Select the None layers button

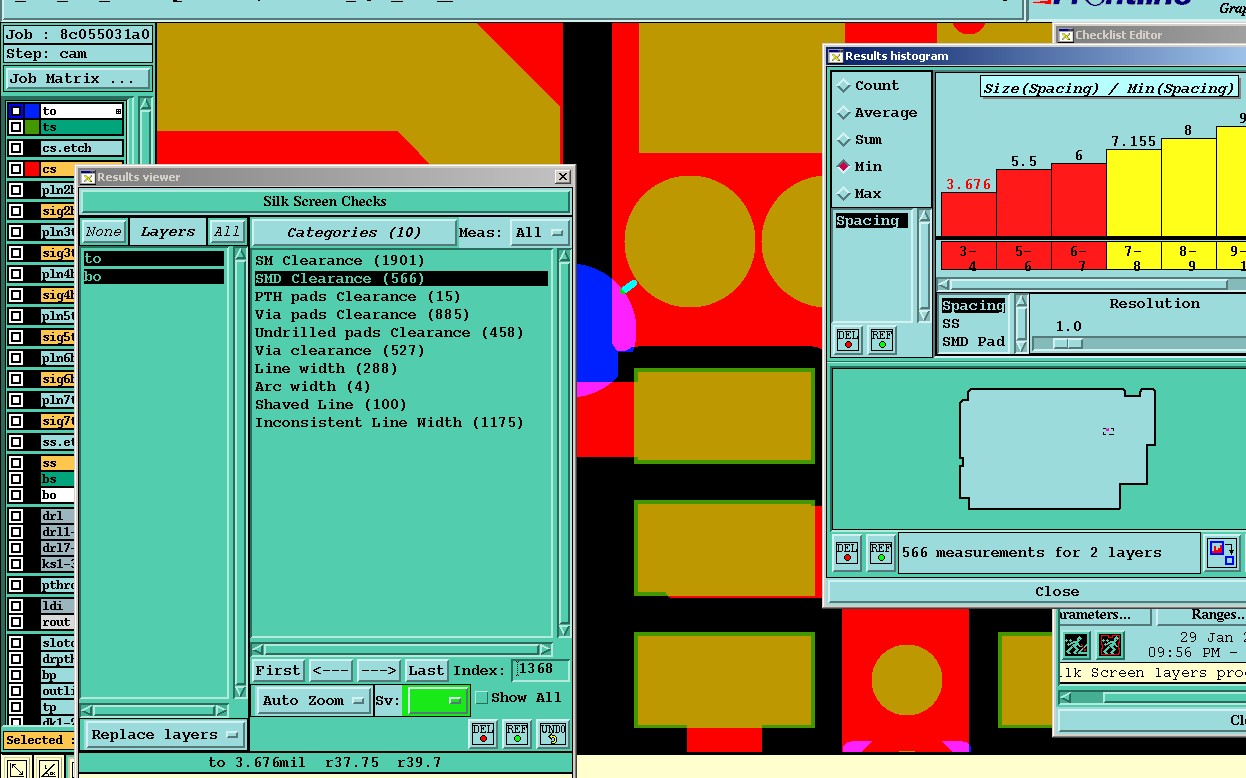103,232
